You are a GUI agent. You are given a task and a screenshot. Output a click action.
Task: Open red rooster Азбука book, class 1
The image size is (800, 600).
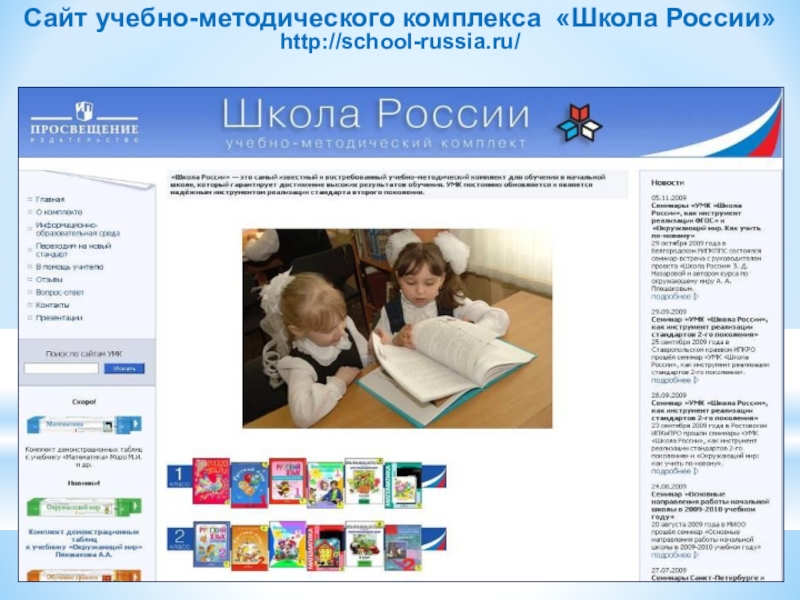click(211, 481)
